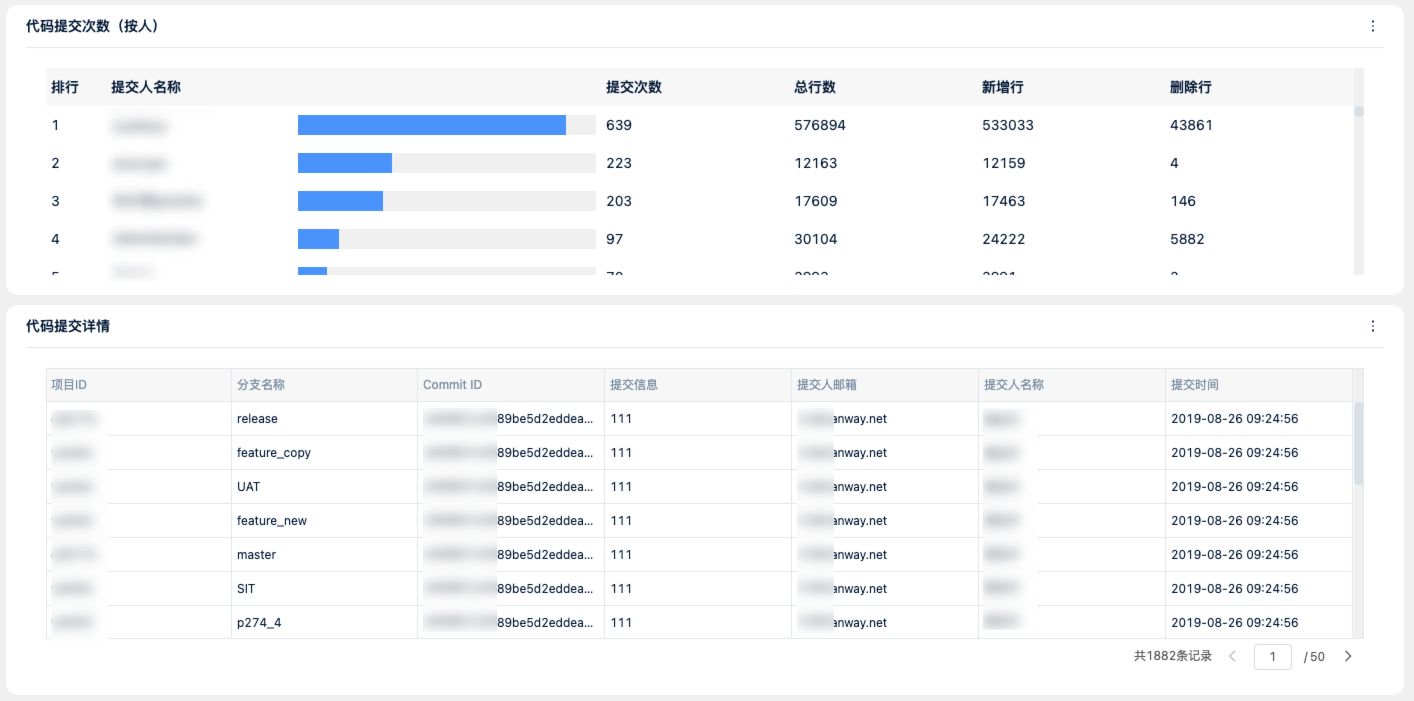Click the UAT branch cell
Viewport: 1414px width, 701px height.
coord(324,487)
